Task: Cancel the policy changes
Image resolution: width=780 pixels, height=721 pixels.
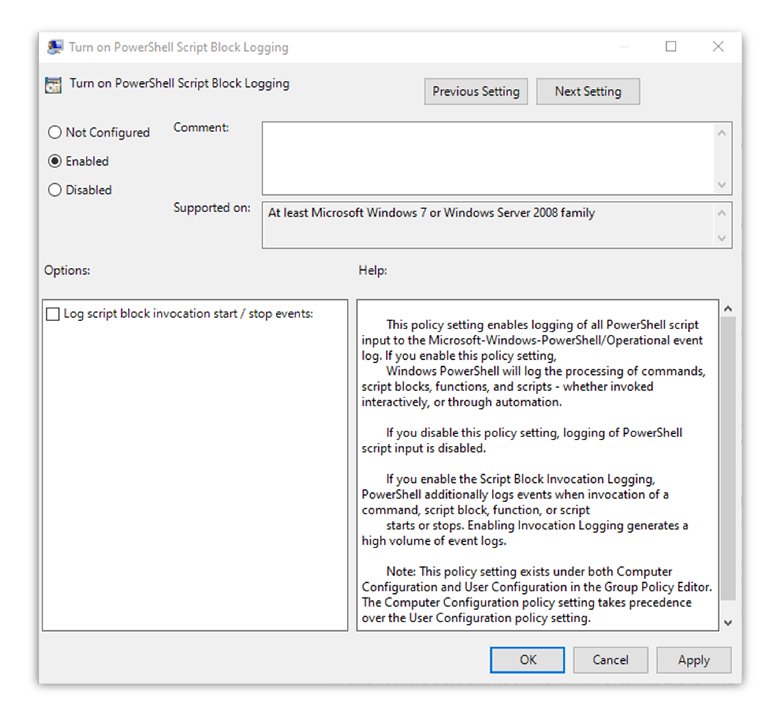Action: (610, 660)
